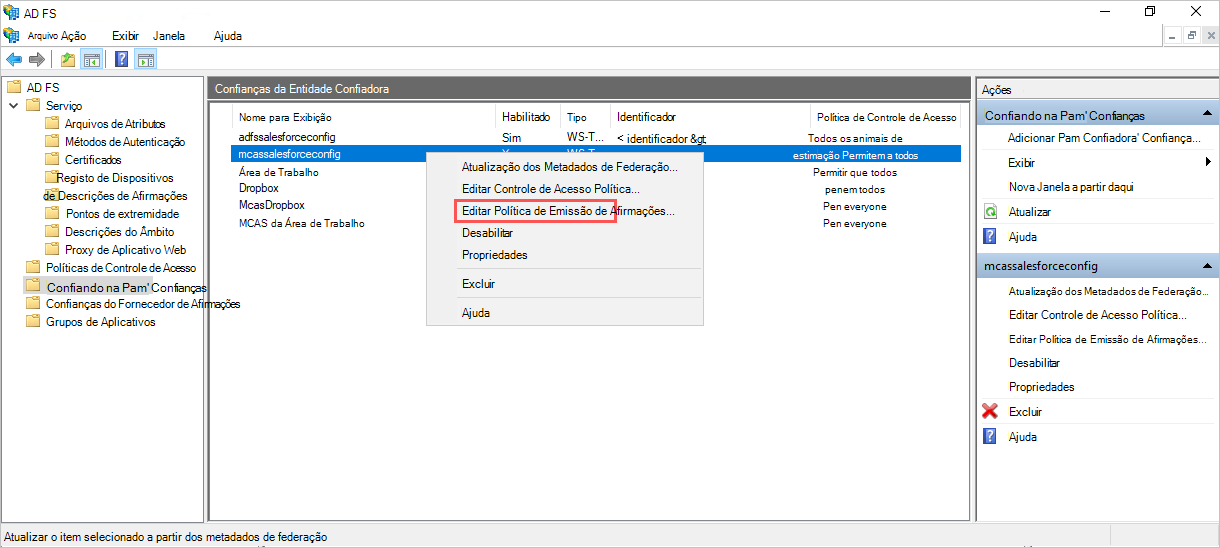Sort by Política de Controle de Acesso header
The height and width of the screenshot is (548, 1220).
pyautogui.click(x=886, y=117)
